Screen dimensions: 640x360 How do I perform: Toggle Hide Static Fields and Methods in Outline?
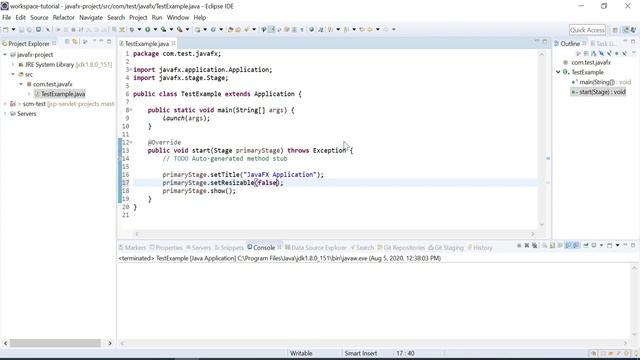(609, 53)
